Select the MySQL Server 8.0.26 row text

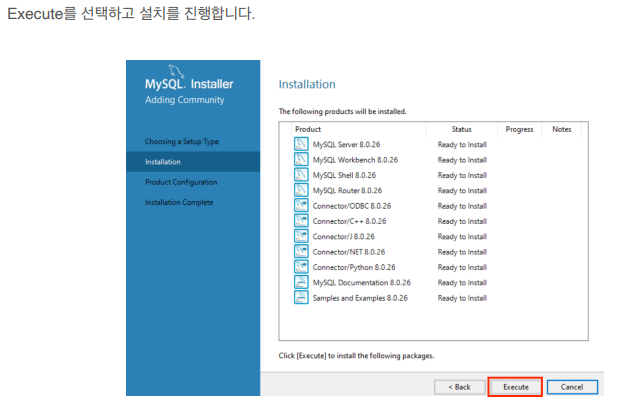click(346, 144)
